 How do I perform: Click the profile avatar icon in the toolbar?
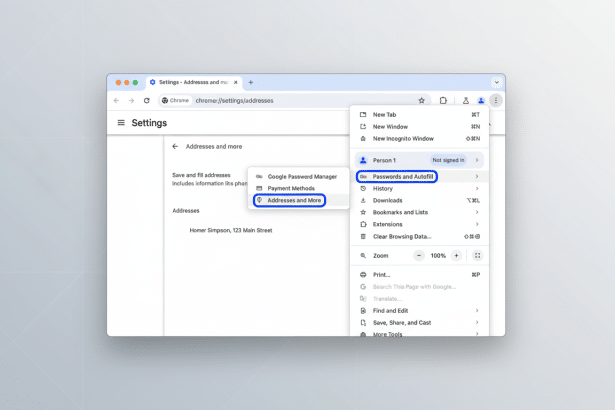[481, 101]
